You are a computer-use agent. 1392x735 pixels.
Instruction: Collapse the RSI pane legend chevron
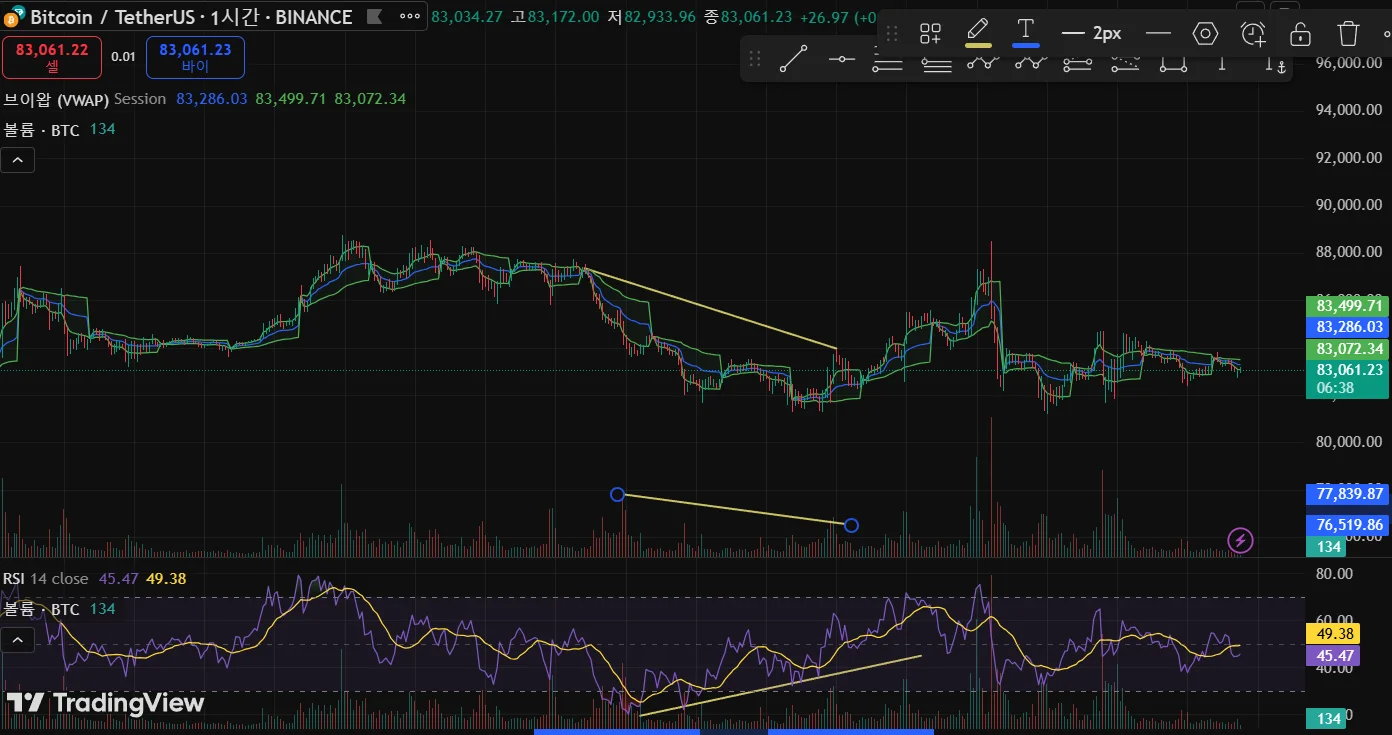pos(18,638)
